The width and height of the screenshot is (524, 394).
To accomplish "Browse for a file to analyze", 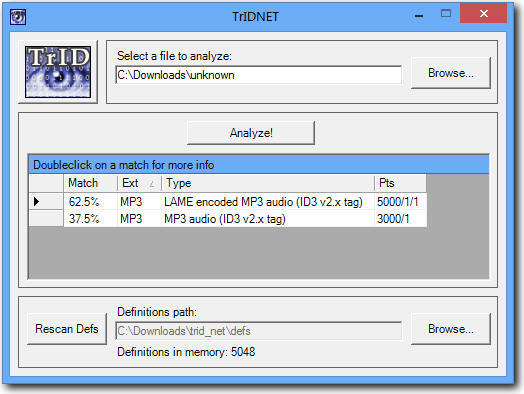I will 450,73.
